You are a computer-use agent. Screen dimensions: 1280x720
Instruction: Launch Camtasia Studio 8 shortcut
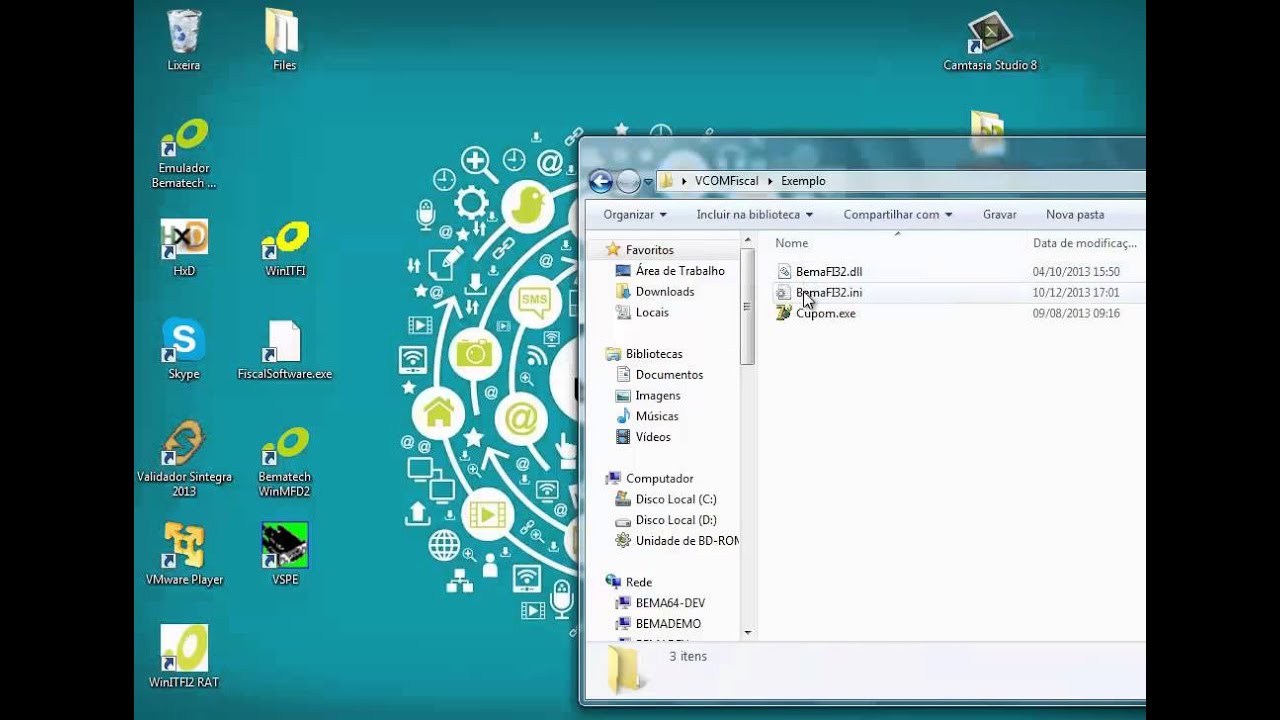pos(989,42)
